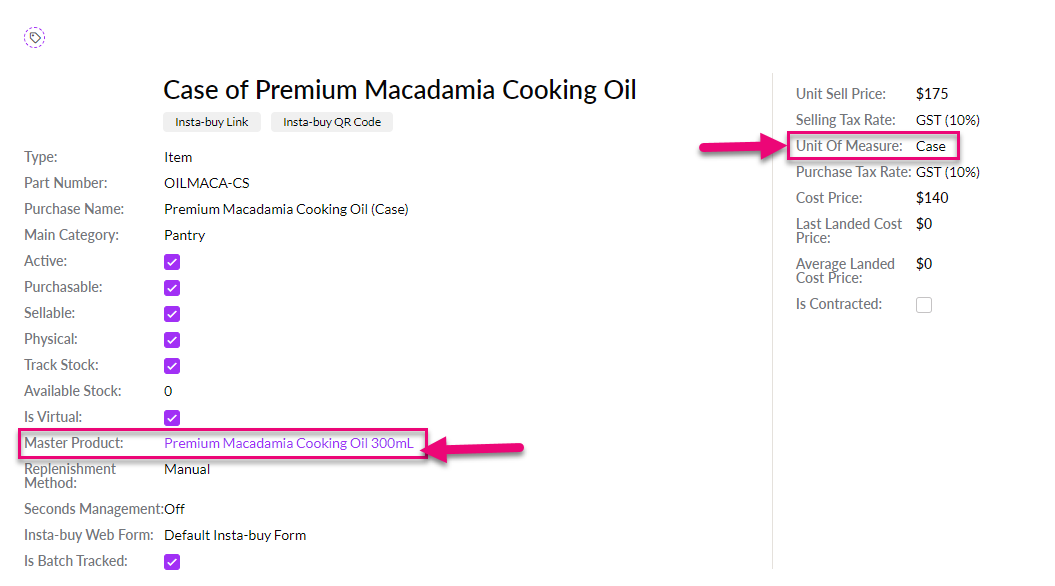Click the product tag icon

[x=35, y=38]
